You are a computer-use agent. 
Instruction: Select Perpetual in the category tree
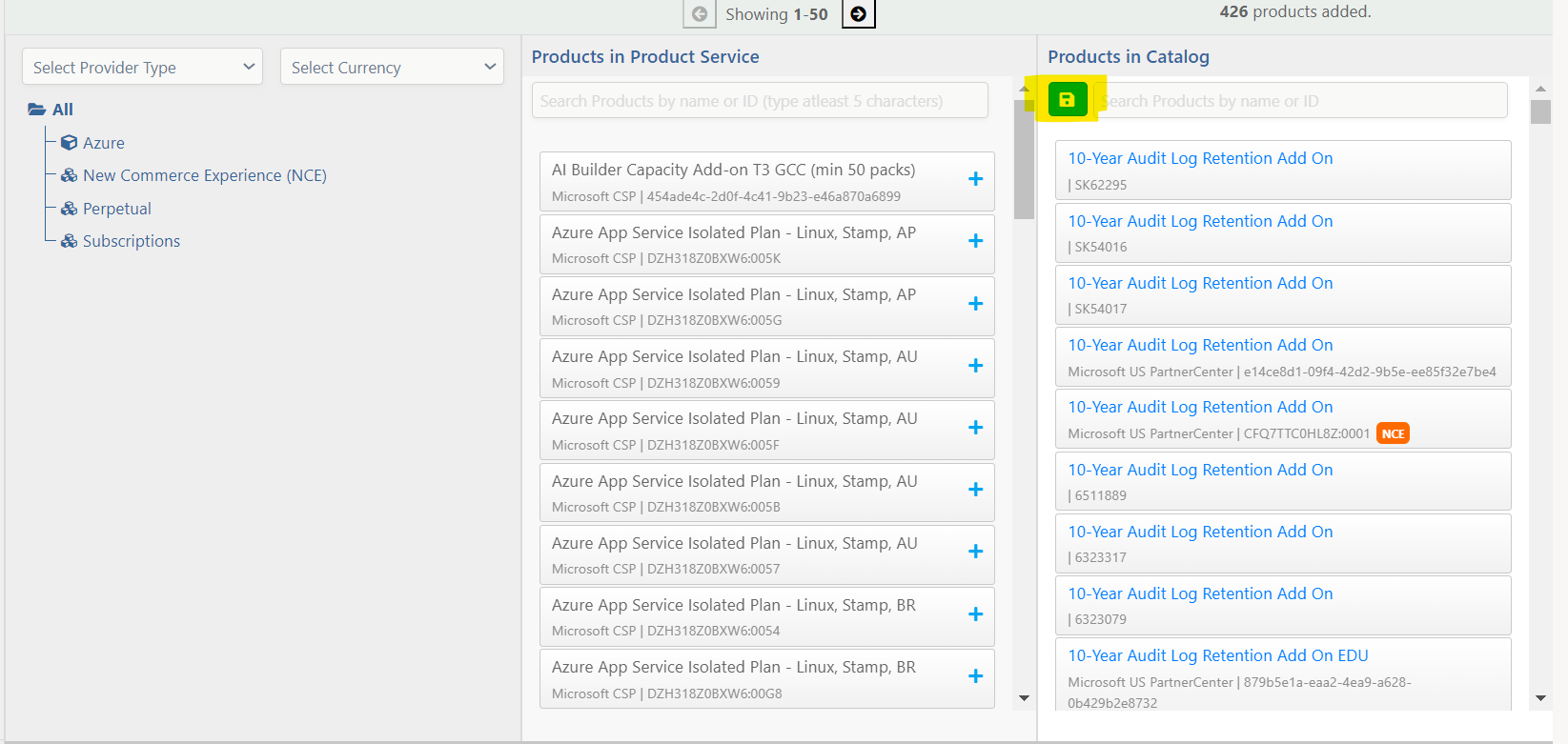pyautogui.click(x=117, y=209)
